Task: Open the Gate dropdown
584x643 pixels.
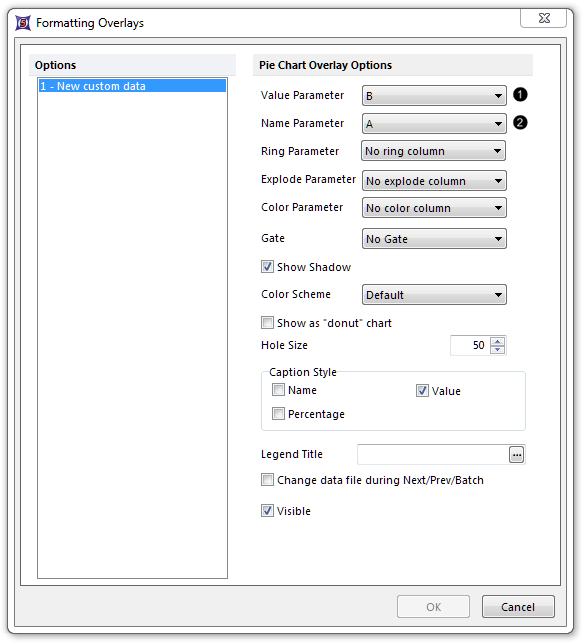Action: click(x=434, y=239)
